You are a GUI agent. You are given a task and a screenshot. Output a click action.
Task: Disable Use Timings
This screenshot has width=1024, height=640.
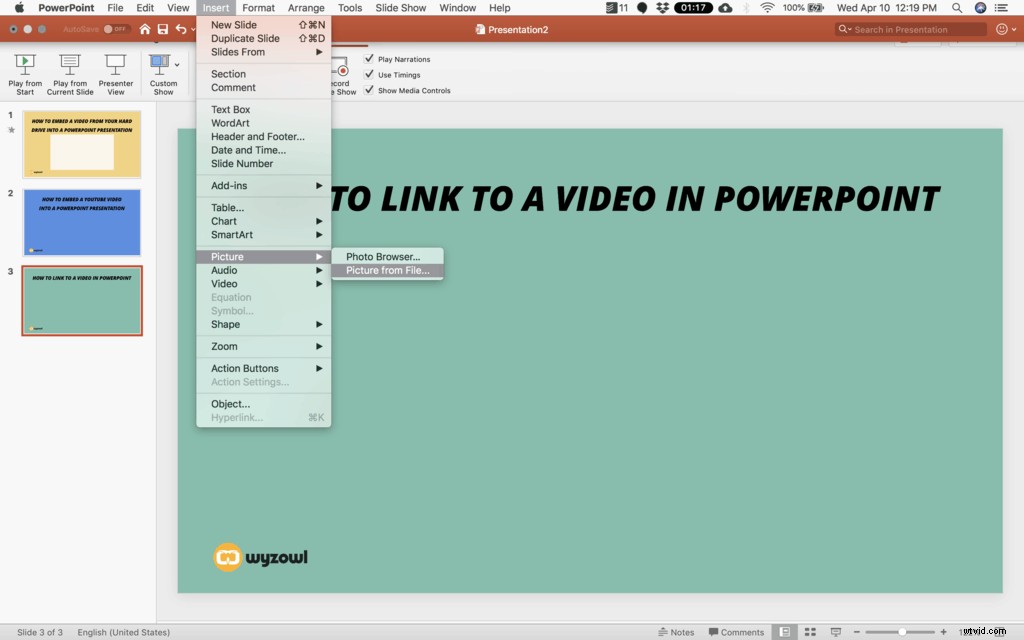coord(370,74)
